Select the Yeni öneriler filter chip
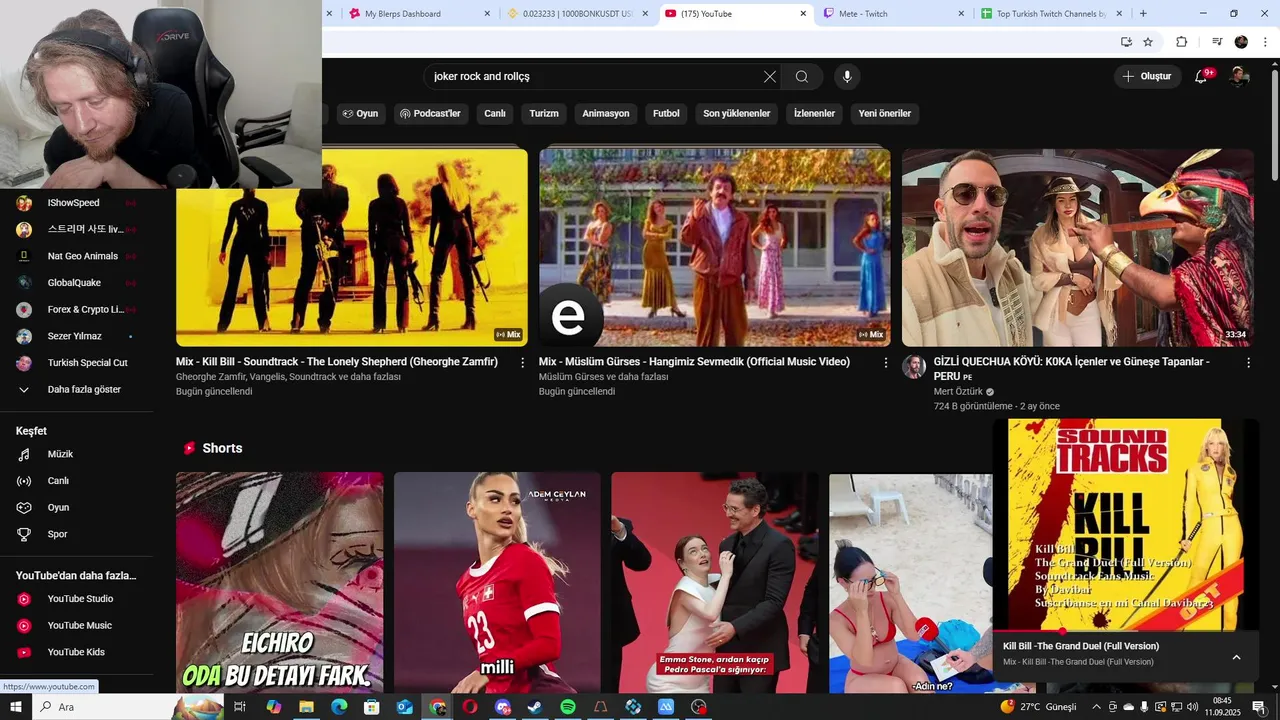Viewport: 1280px width, 720px height. [885, 114]
